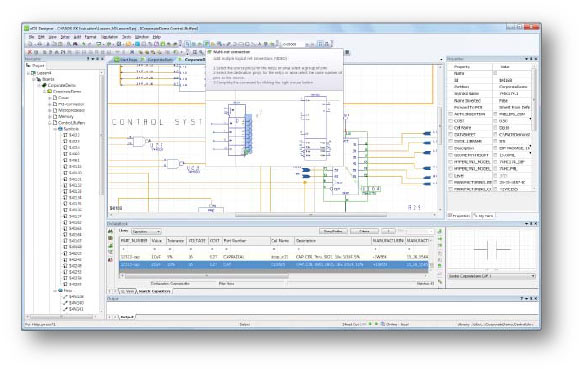Click the new document icon in main toolbar
Screen dimensions: 584x373
point(30,44)
